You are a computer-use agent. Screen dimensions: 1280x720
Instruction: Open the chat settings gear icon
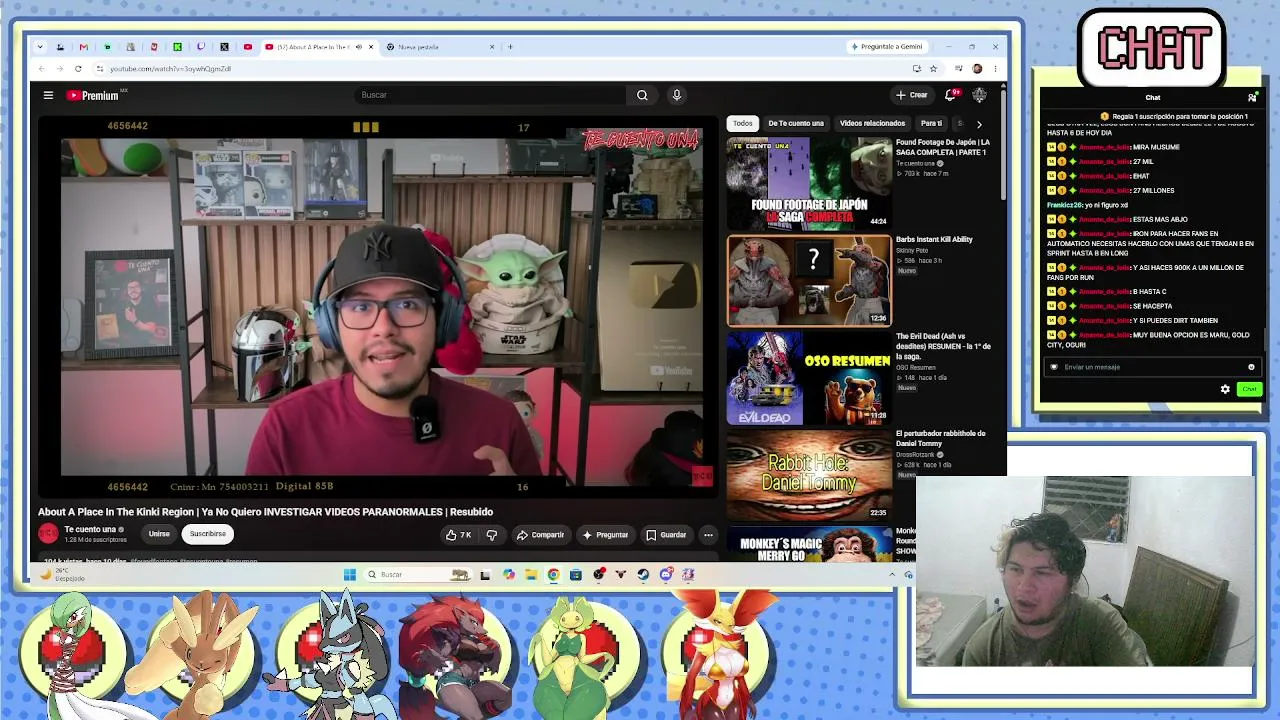click(1225, 389)
